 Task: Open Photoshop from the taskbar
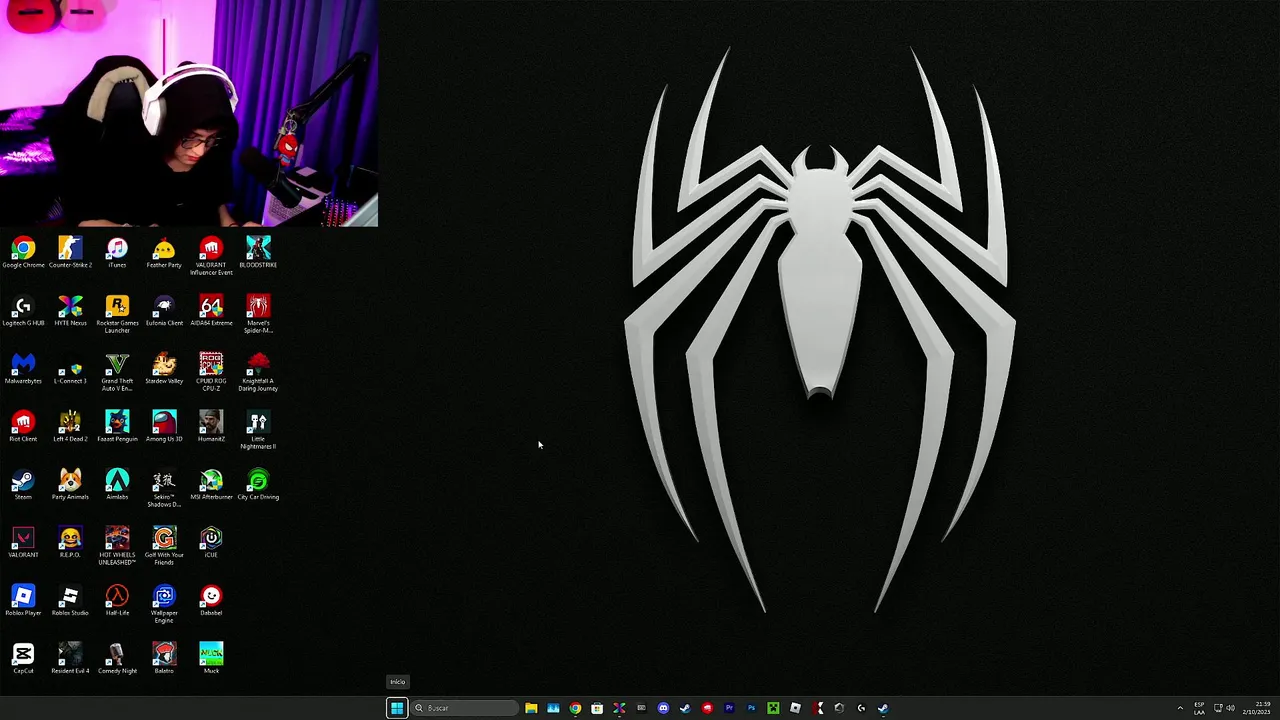tap(751, 708)
